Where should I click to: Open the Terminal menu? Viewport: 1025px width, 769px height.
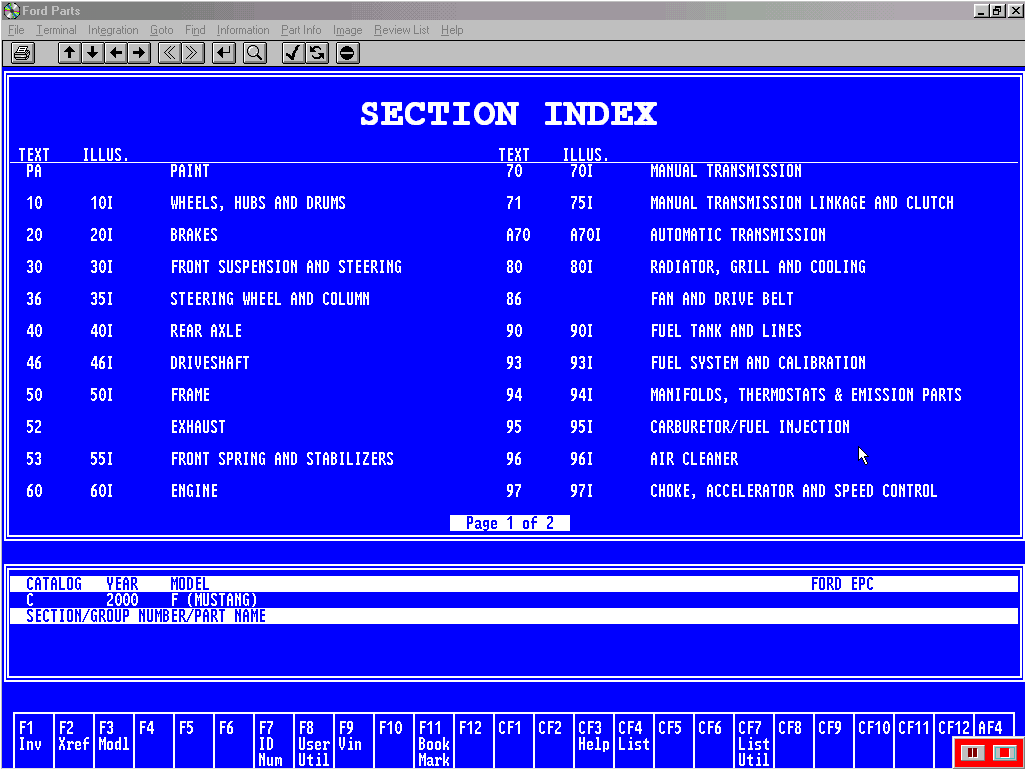[56, 30]
